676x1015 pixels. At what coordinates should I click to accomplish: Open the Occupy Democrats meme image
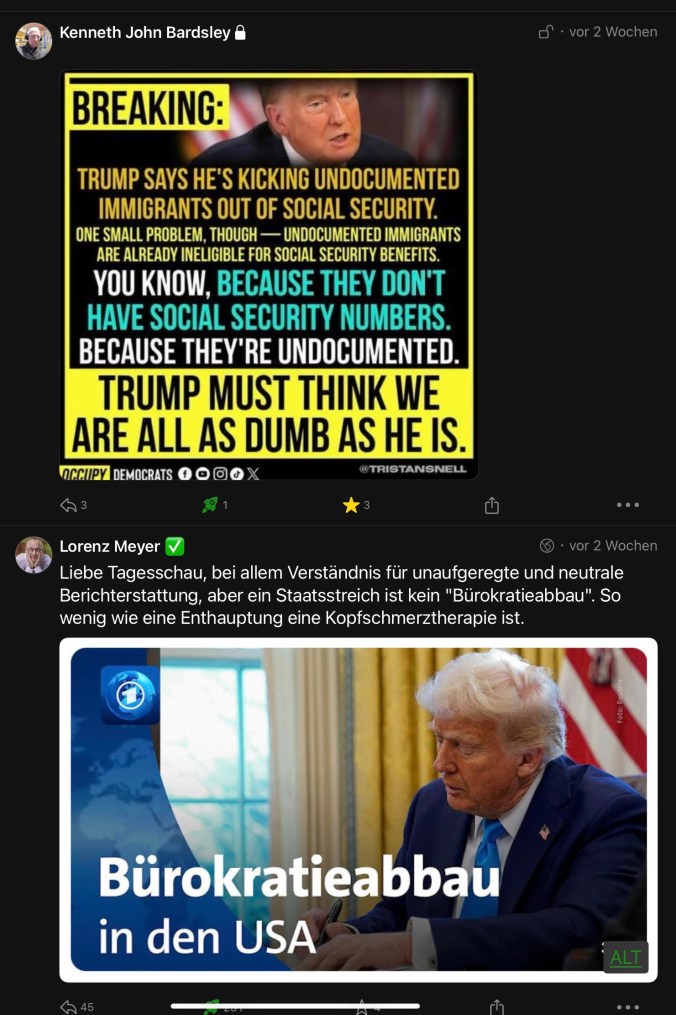tap(269, 275)
